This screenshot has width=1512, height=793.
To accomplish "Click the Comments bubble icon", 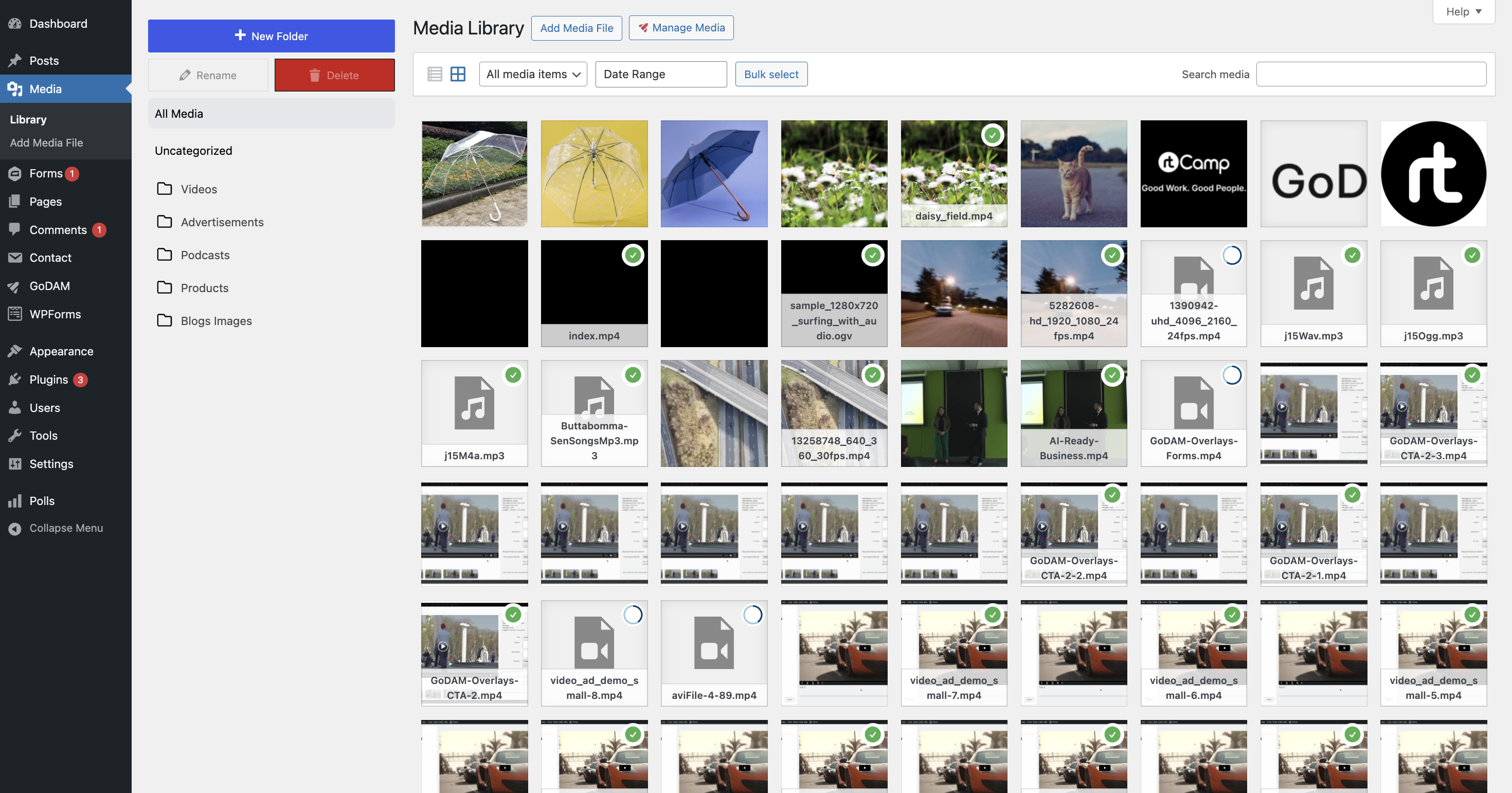I will point(15,229).
